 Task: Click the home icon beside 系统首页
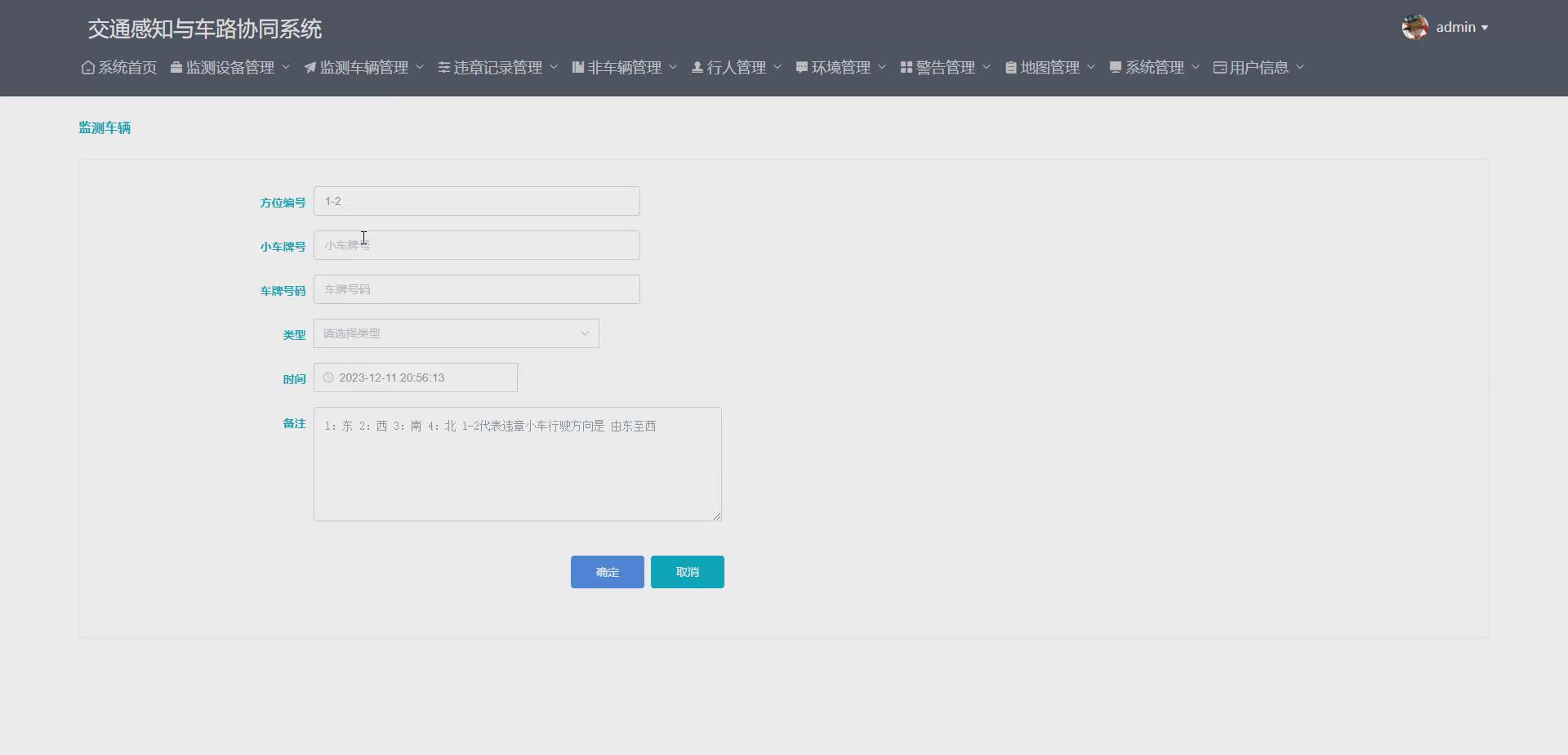pyautogui.click(x=87, y=67)
